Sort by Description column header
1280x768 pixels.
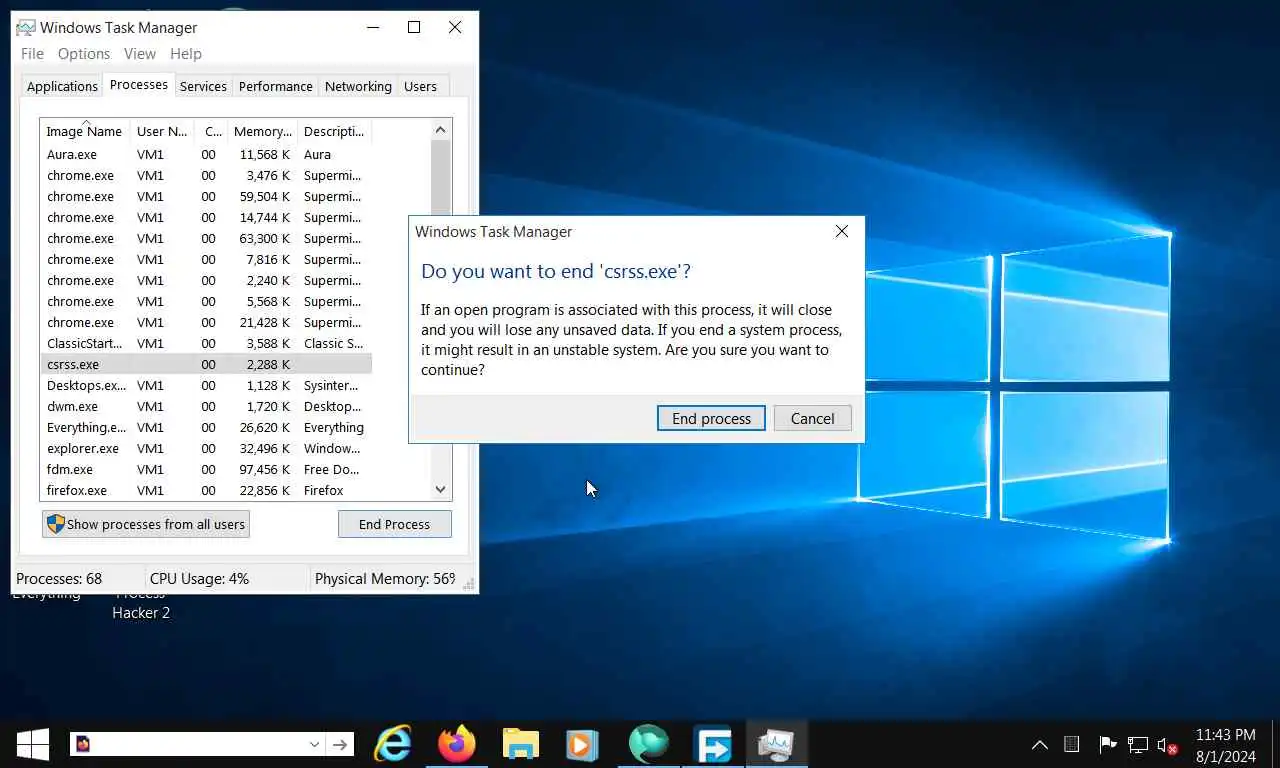tap(334, 131)
